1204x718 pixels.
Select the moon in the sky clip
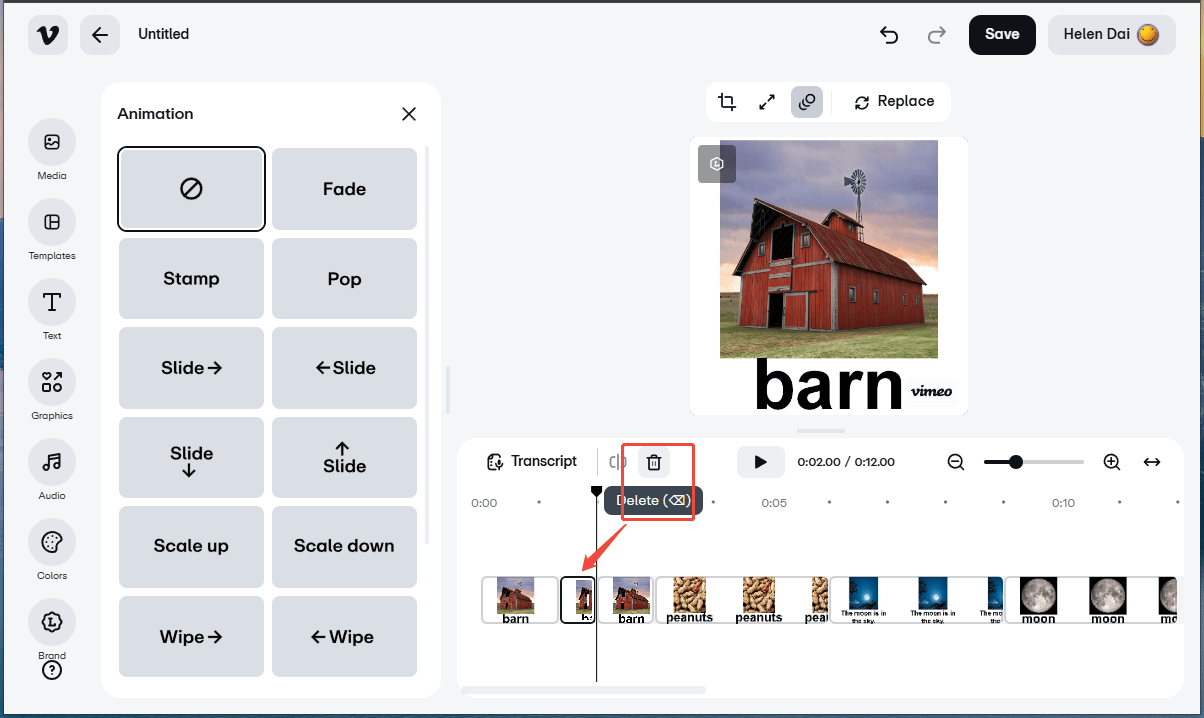tap(917, 600)
